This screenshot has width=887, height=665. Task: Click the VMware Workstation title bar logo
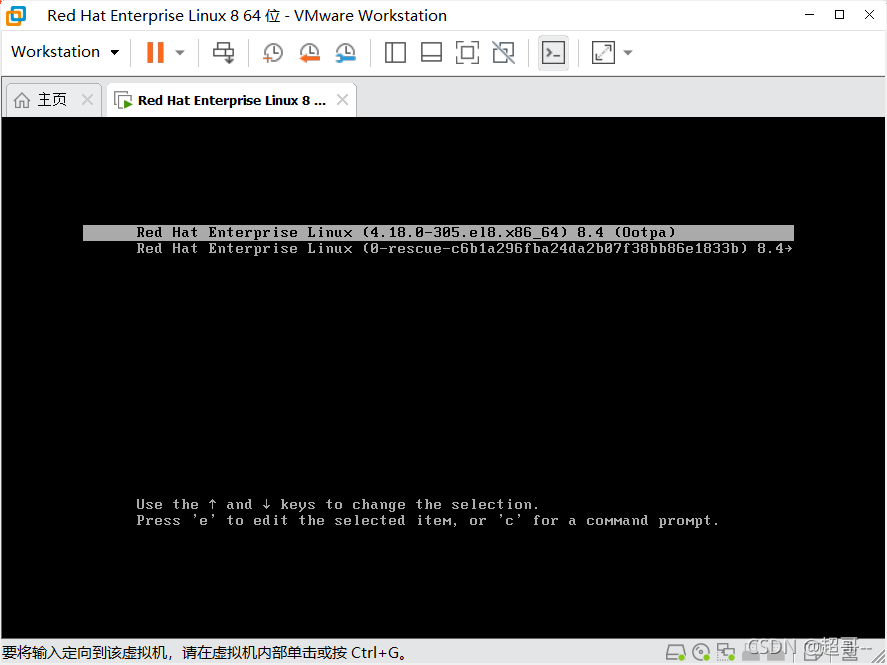click(16, 15)
